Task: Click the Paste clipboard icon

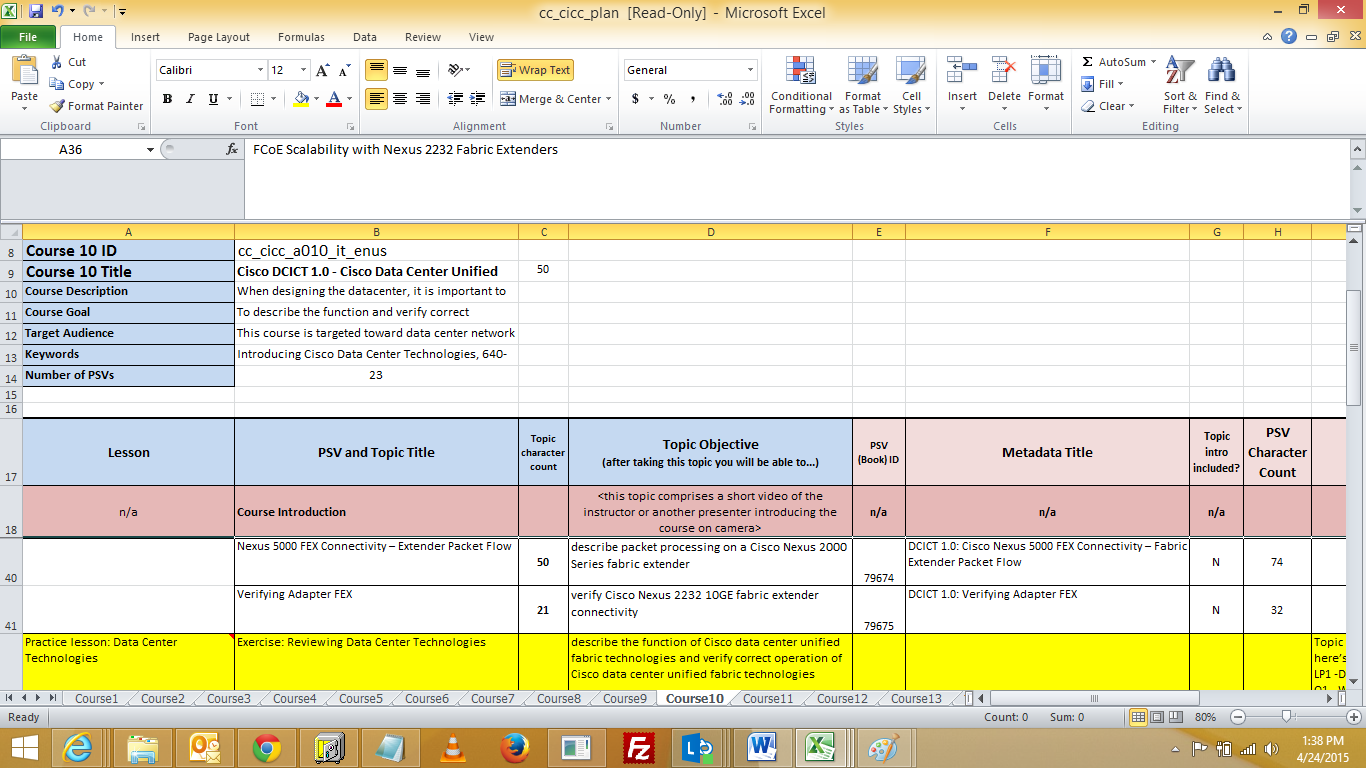Action: (24, 72)
